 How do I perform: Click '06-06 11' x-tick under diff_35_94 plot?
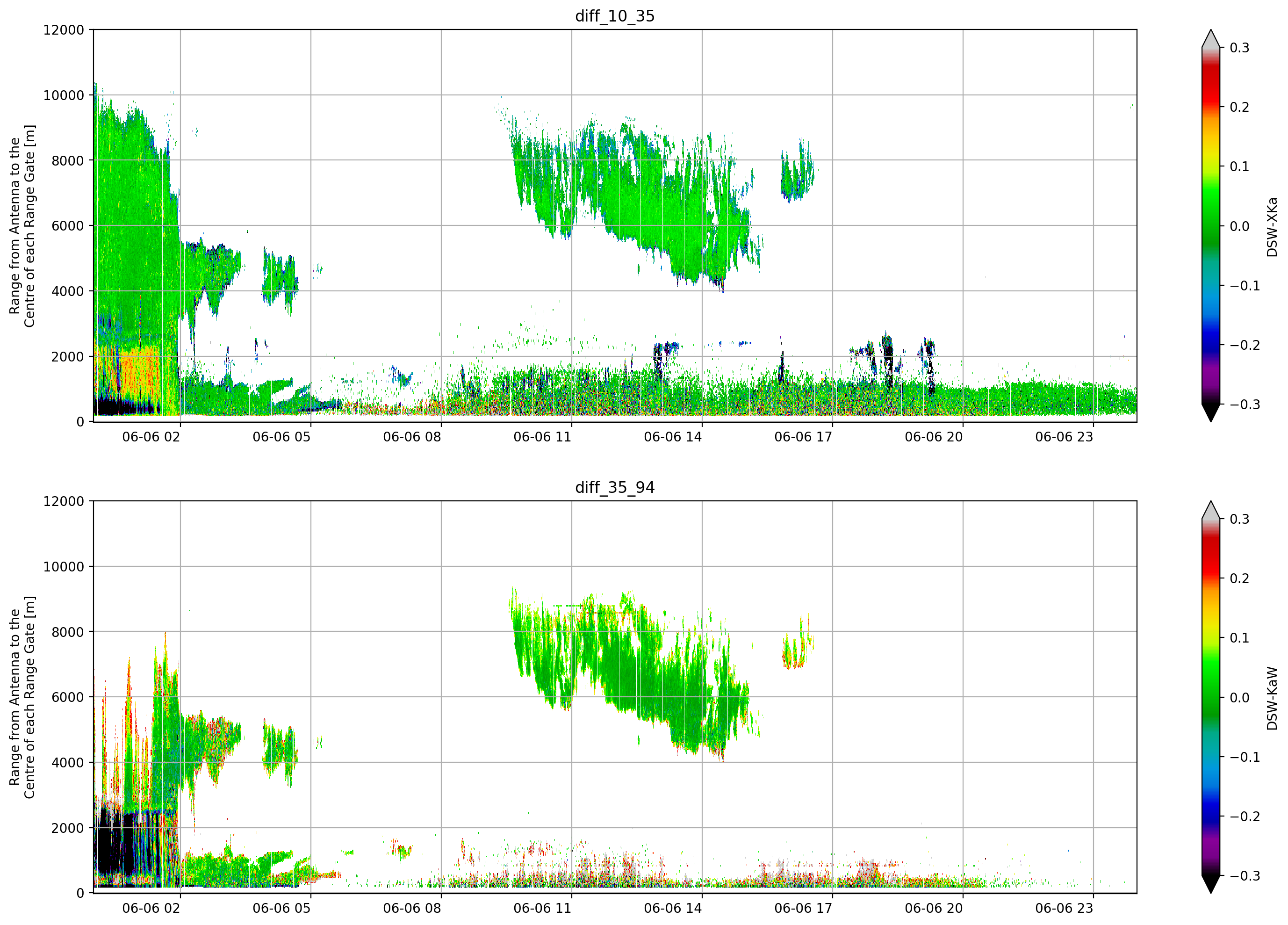tap(542, 909)
